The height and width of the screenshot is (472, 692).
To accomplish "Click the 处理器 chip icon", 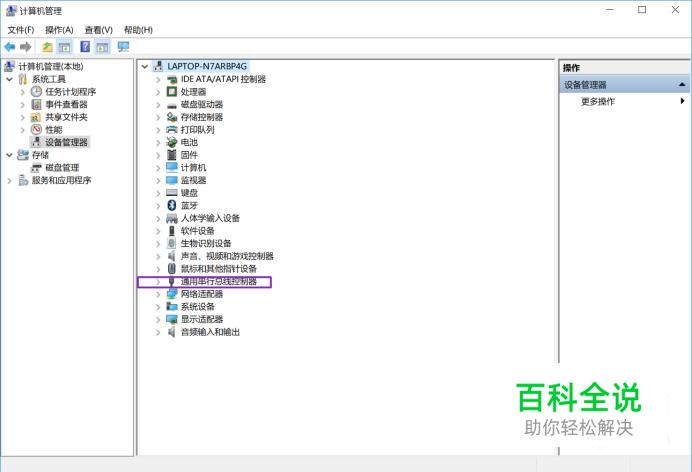I will pyautogui.click(x=172, y=92).
